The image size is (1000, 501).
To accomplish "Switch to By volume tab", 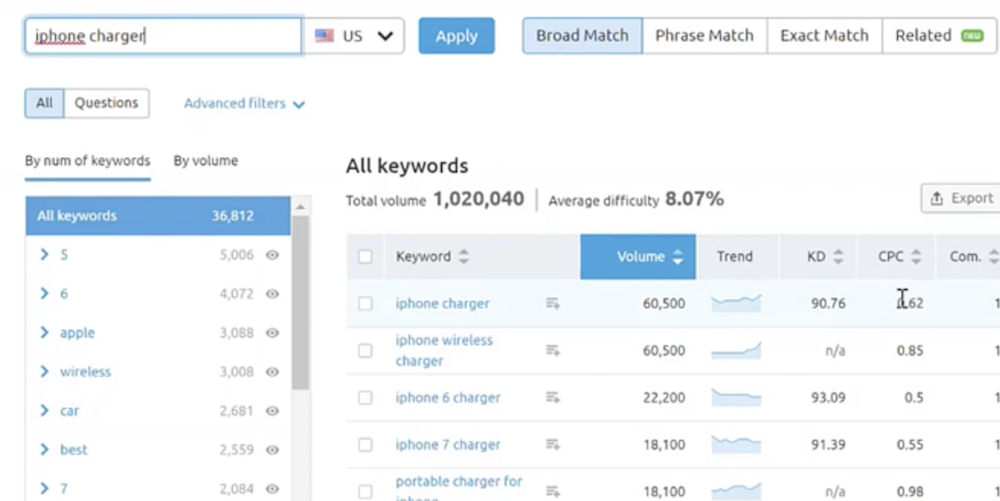I will pyautogui.click(x=205, y=161).
